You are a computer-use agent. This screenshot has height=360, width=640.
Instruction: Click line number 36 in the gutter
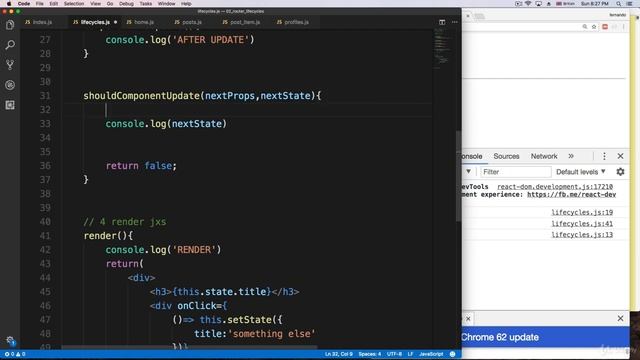pos(45,166)
